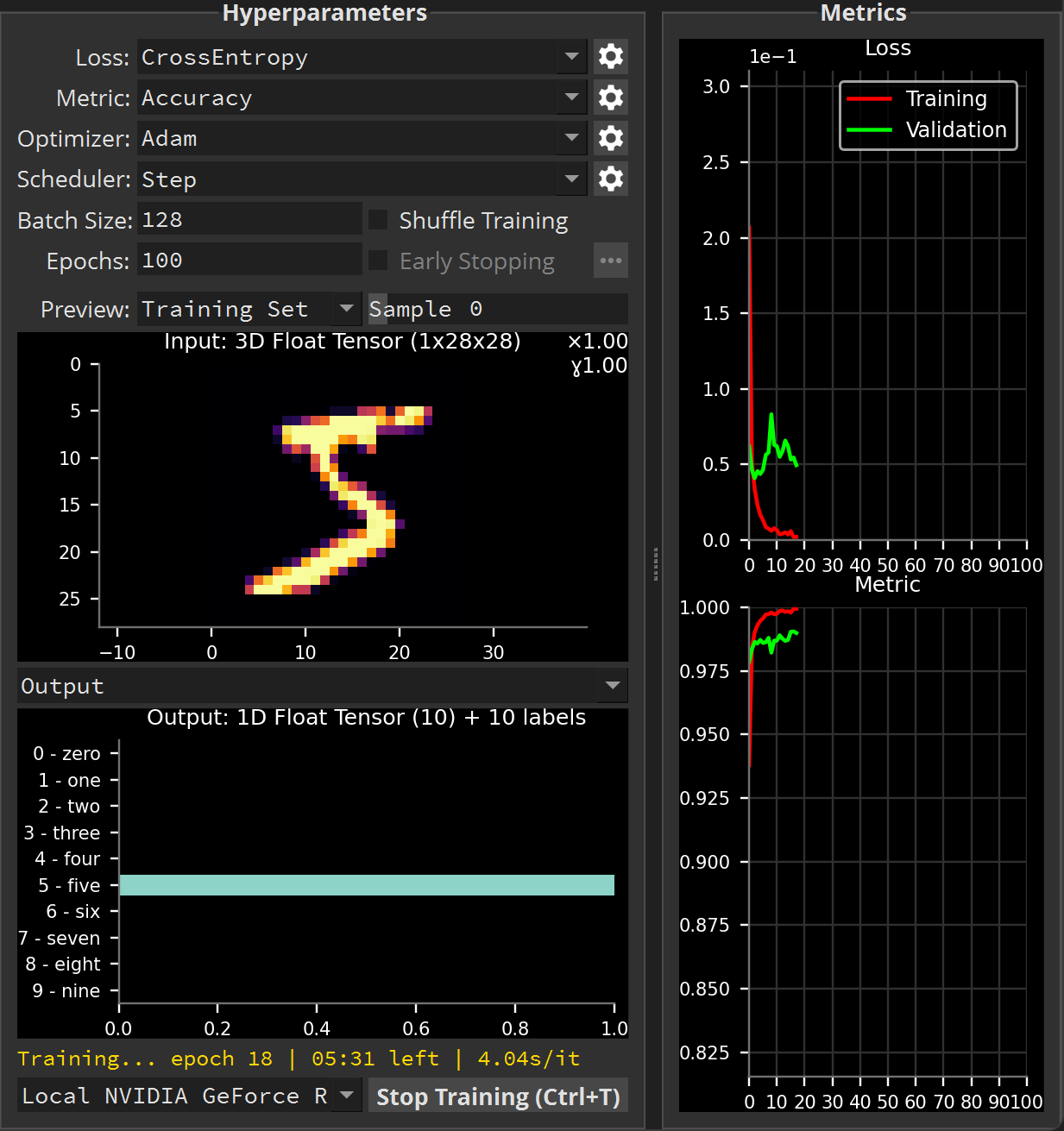Click the panel splitter handle between Hyperparameters and Metrics

(x=655, y=564)
